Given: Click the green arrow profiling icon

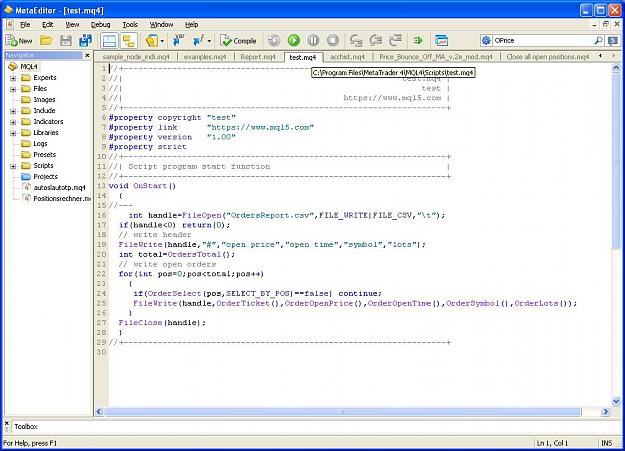Looking at the screenshot, I should click(x=418, y=40).
